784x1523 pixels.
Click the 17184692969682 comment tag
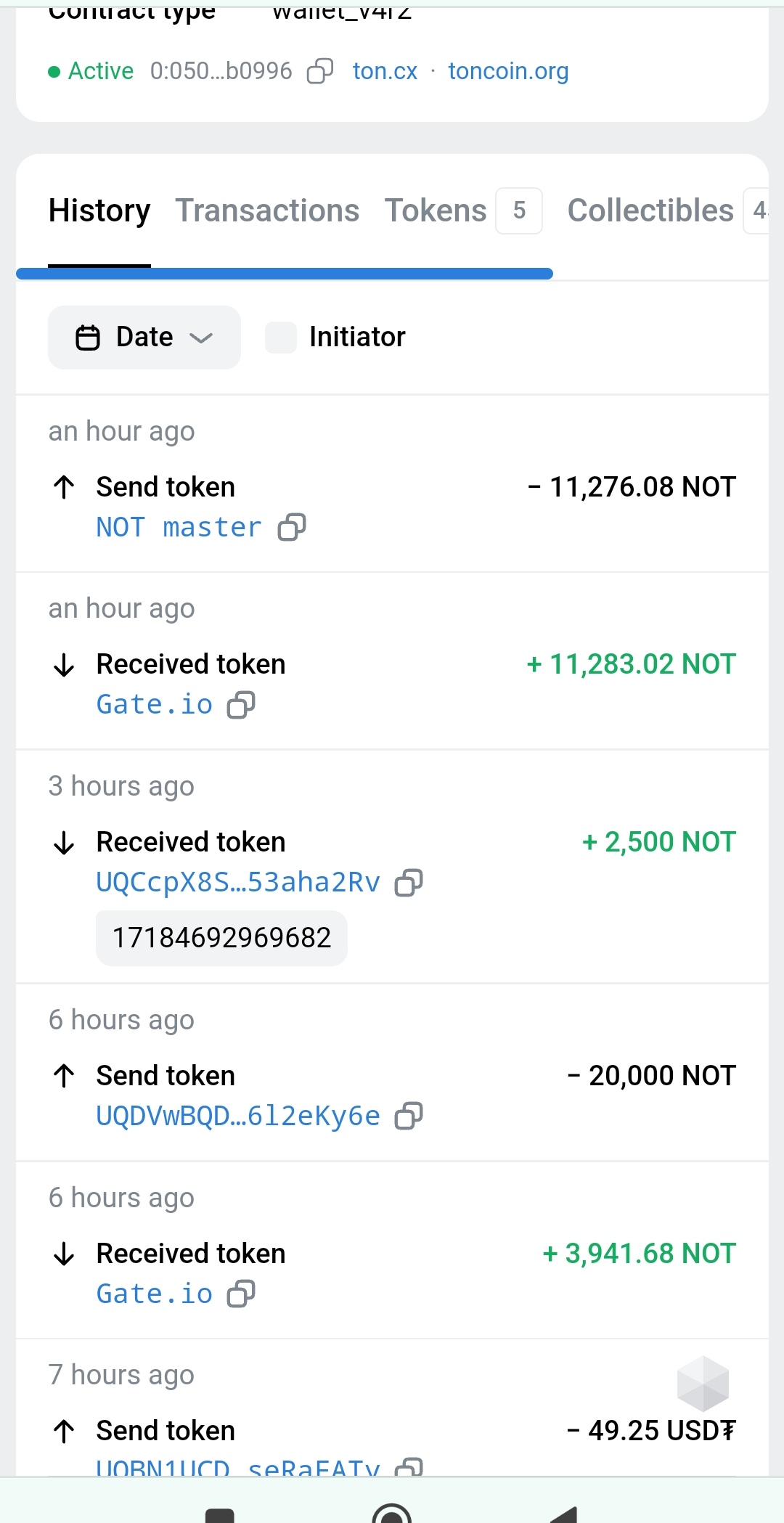pyautogui.click(x=221, y=938)
